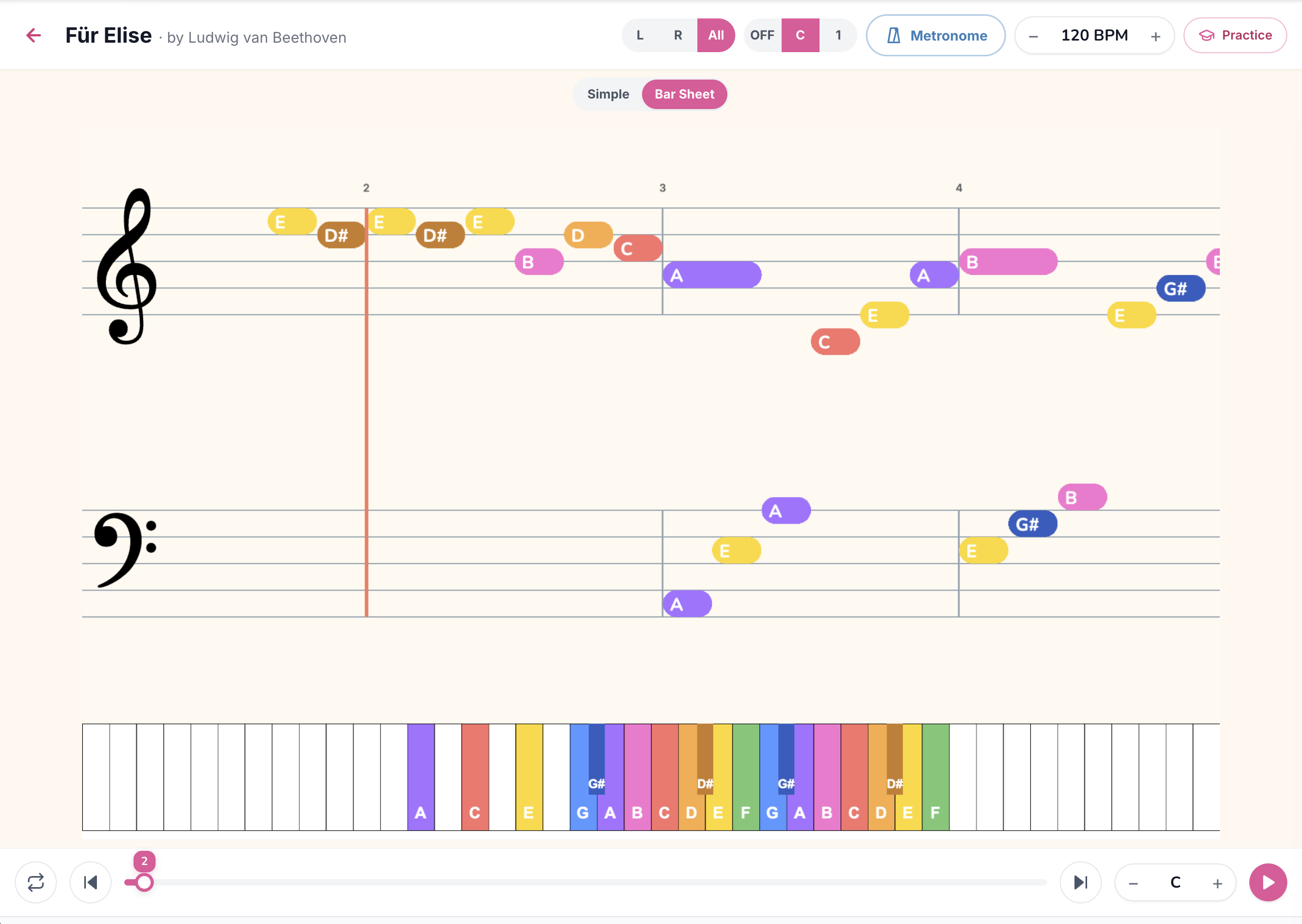Select left hand only (L)
The width and height of the screenshot is (1302, 924).
640,35
